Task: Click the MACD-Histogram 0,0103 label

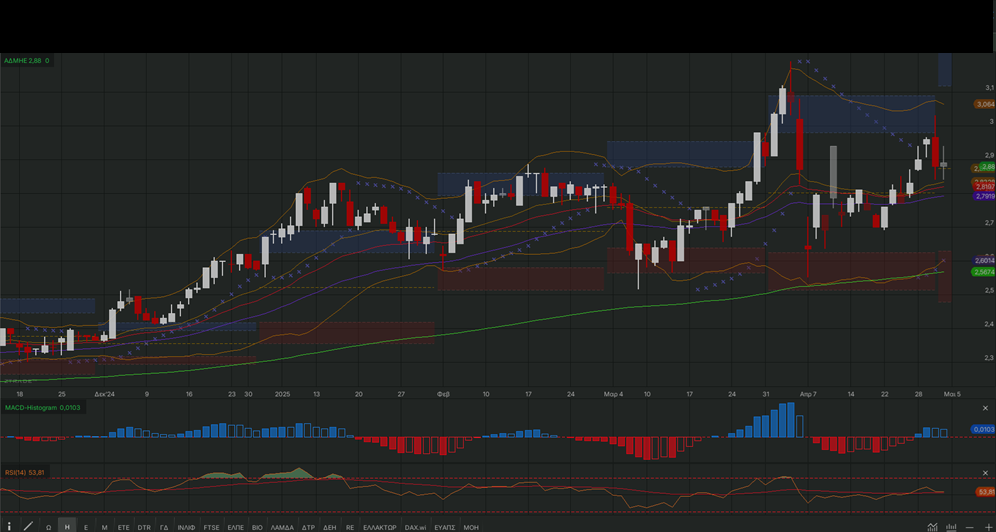Action: 43,408
